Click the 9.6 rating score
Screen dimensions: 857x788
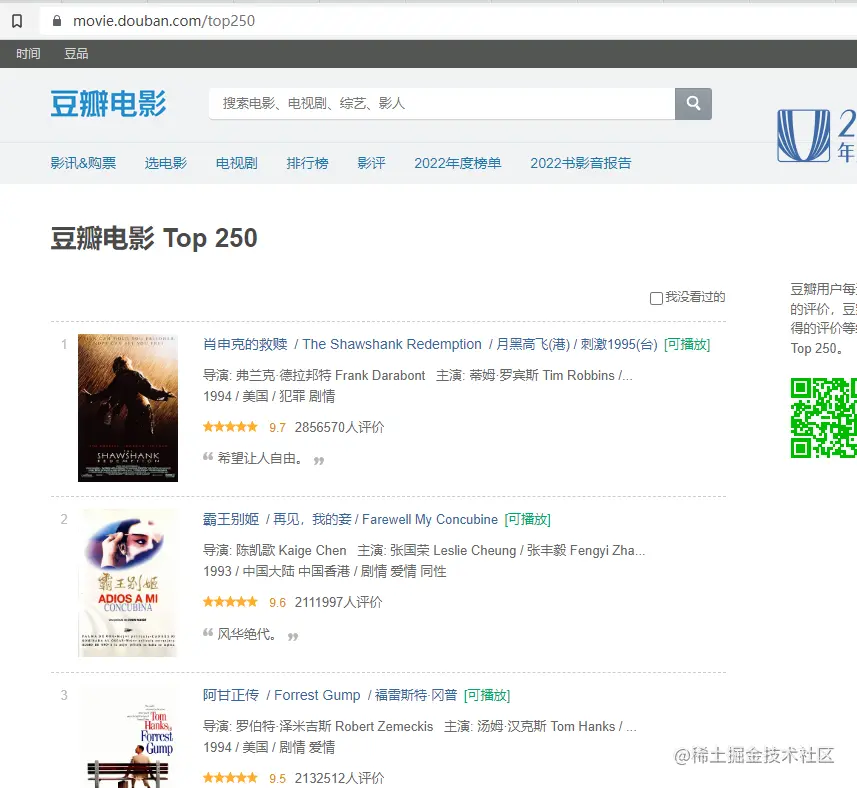[277, 603]
